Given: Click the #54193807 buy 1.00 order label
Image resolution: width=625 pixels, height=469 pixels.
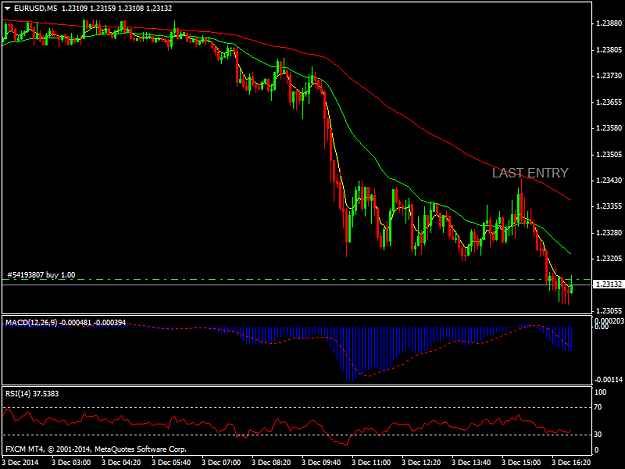Looking at the screenshot, I should 41,275.
